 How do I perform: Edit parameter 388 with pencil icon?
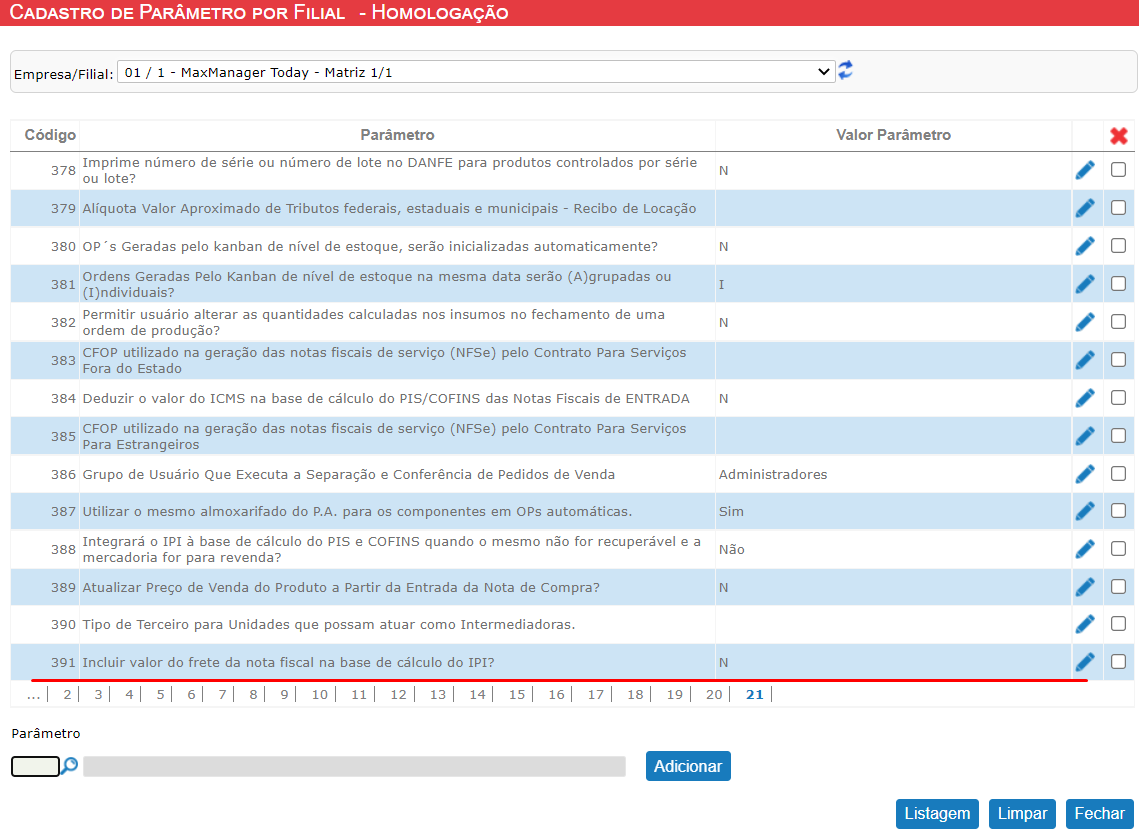coord(1085,549)
